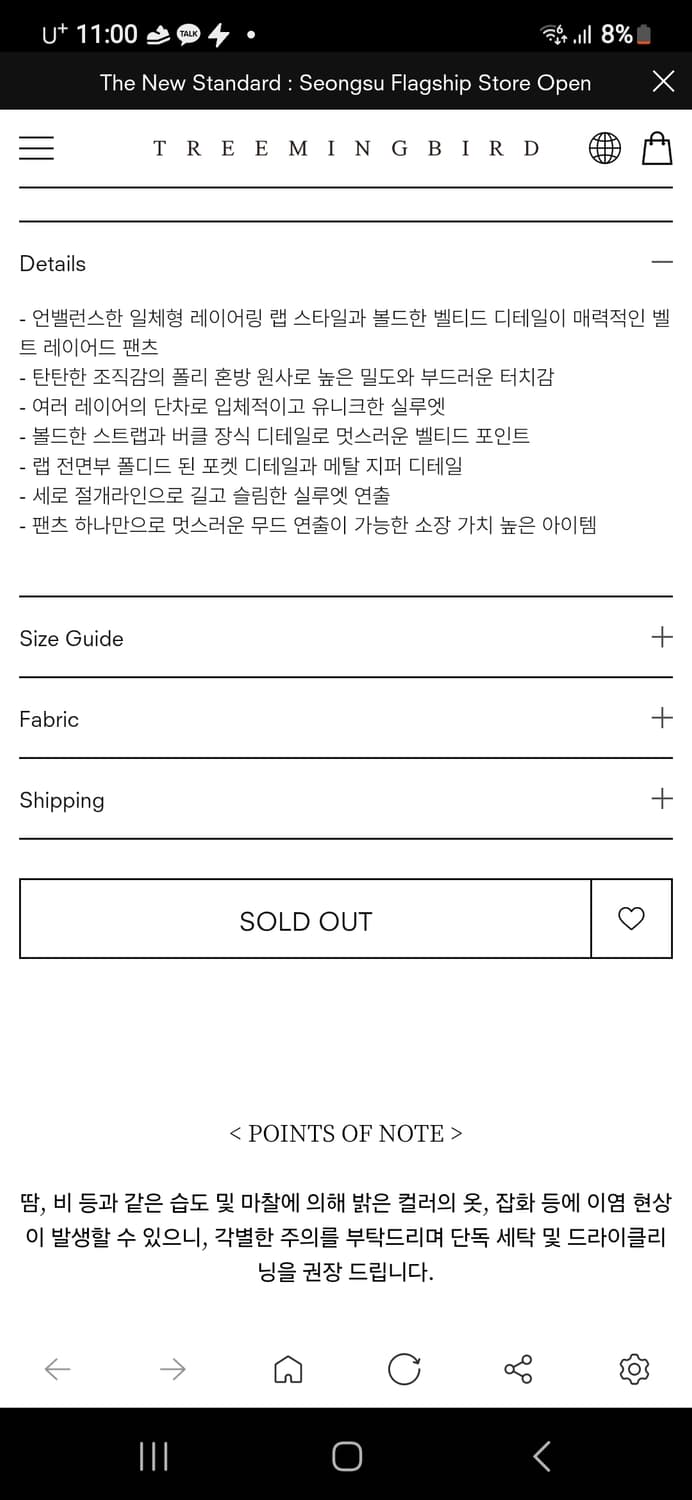Expand the Size Guide section

pos(661,638)
